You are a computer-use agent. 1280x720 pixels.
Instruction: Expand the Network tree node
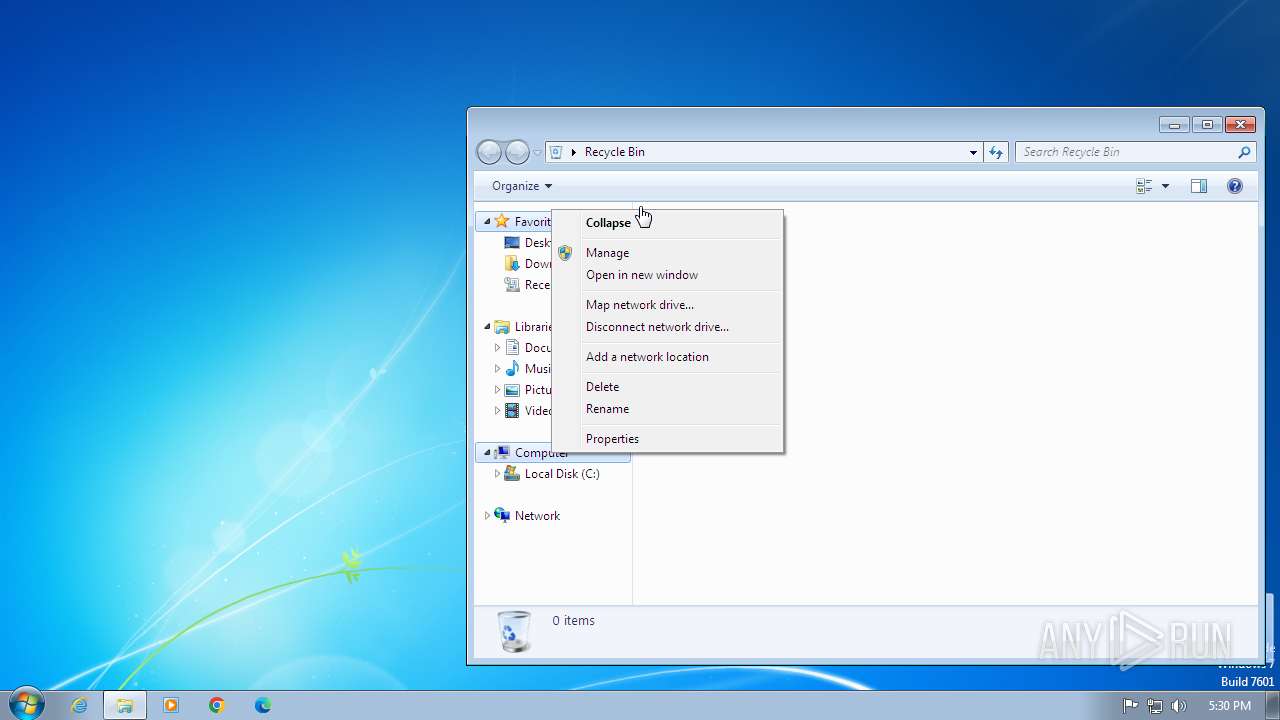pyautogui.click(x=487, y=516)
